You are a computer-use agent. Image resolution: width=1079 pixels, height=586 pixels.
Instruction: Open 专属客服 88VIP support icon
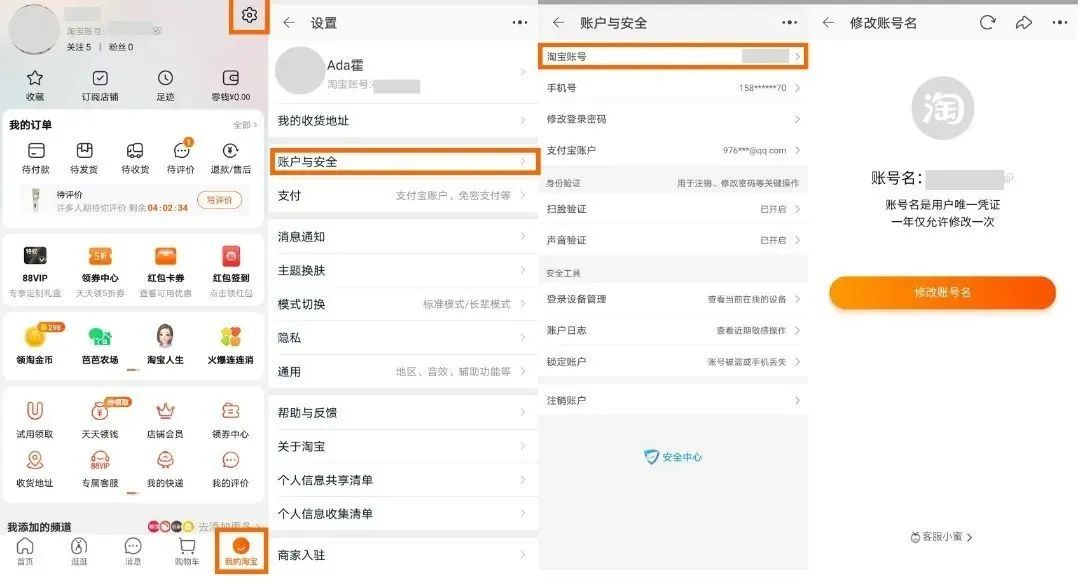[100, 459]
